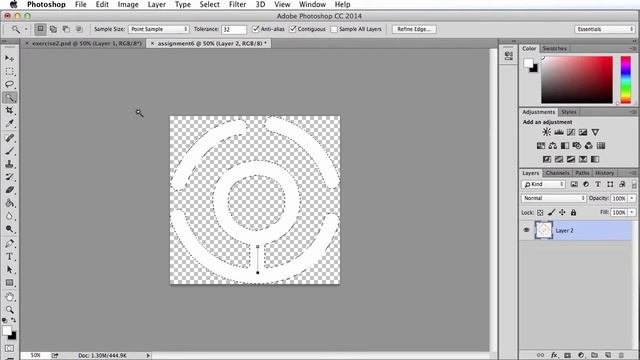
Task: Toggle lock position icon
Action: [x=562, y=213]
